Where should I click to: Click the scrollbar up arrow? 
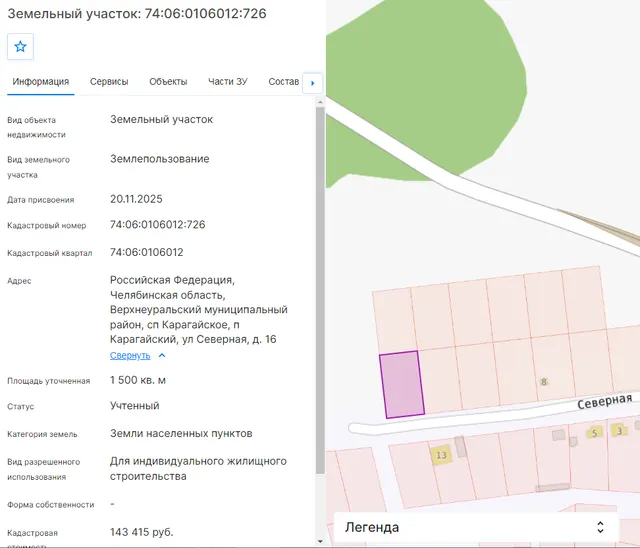[320, 102]
